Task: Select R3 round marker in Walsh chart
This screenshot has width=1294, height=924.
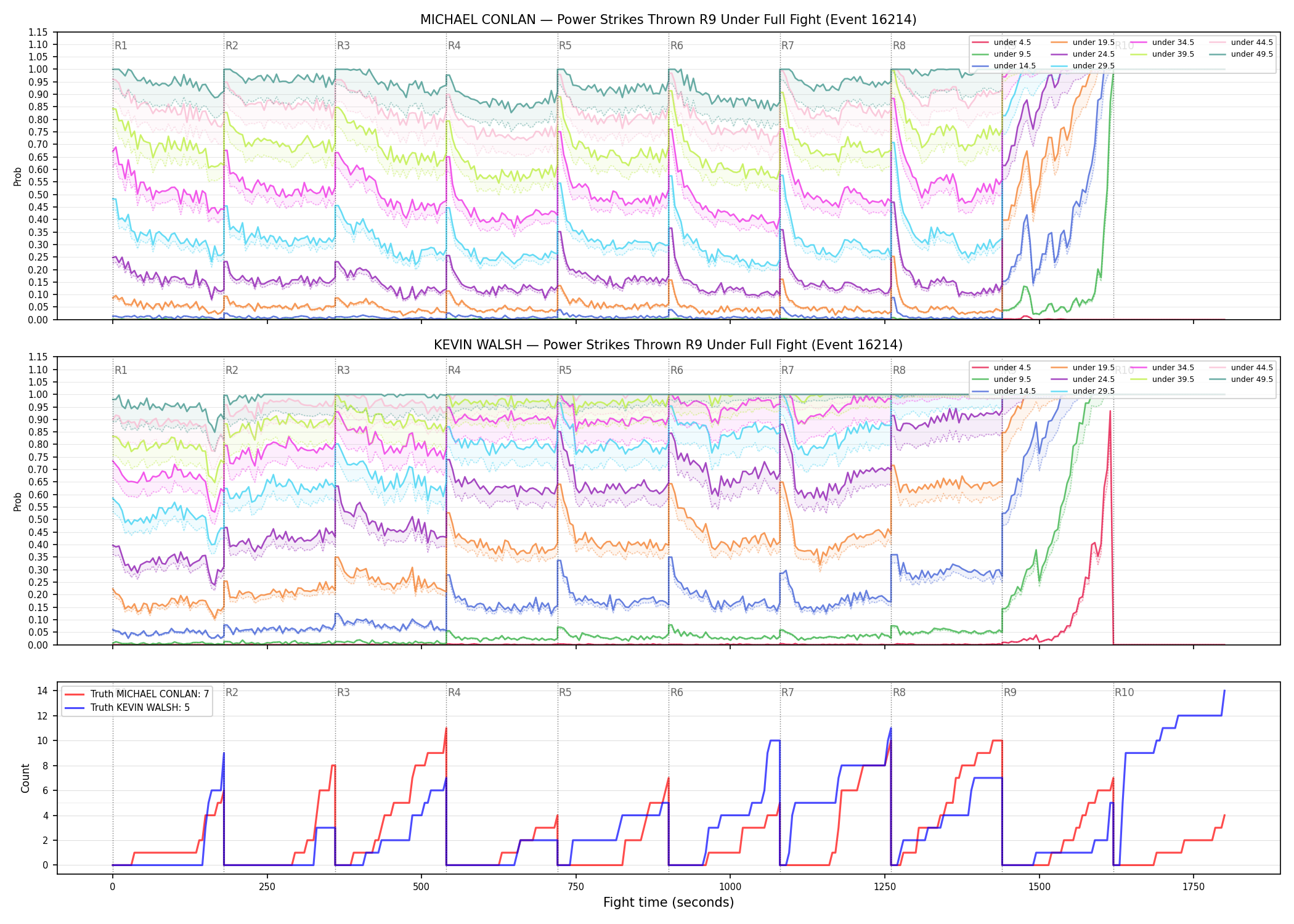Action: point(343,370)
